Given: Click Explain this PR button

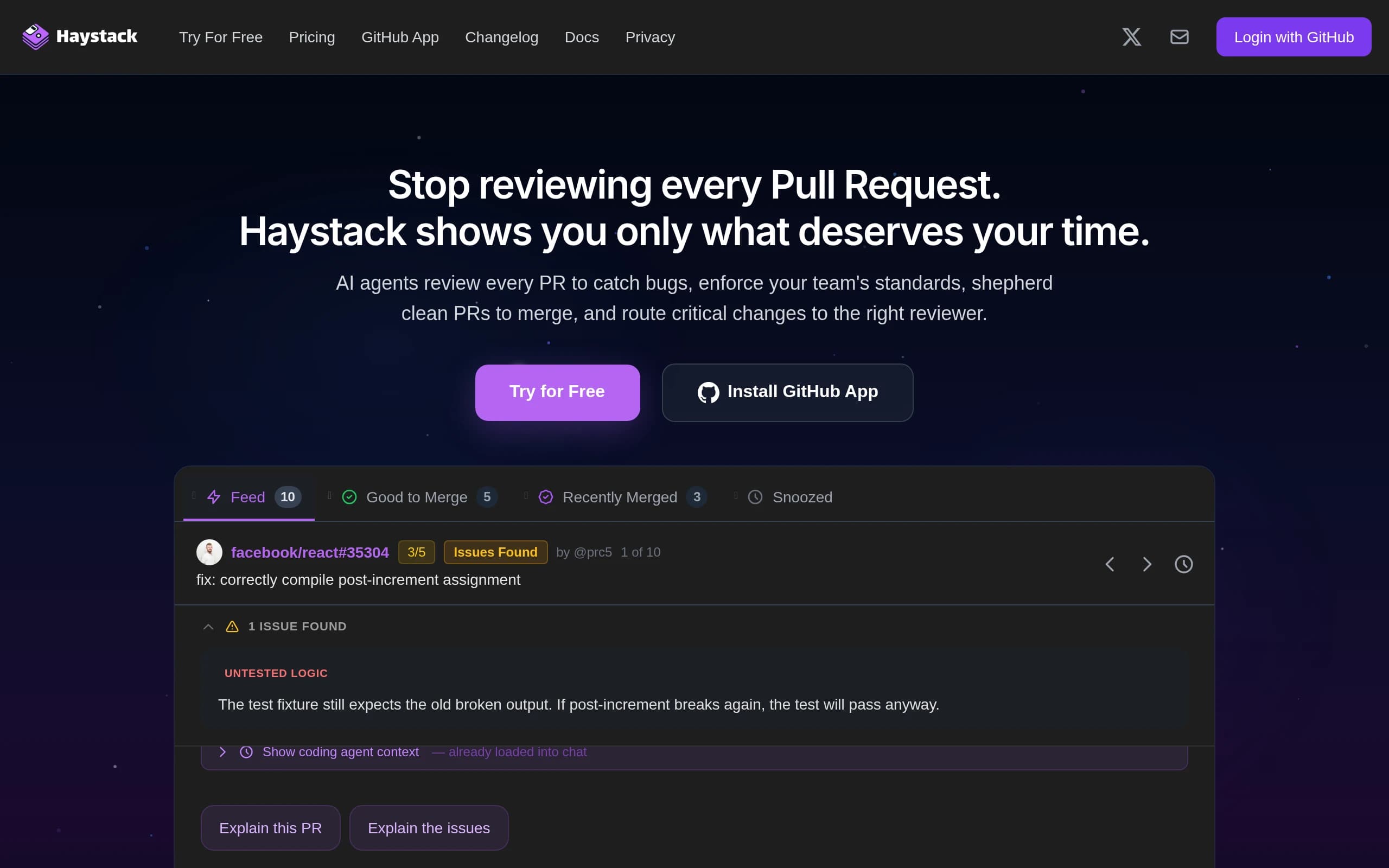Looking at the screenshot, I should click(x=270, y=828).
